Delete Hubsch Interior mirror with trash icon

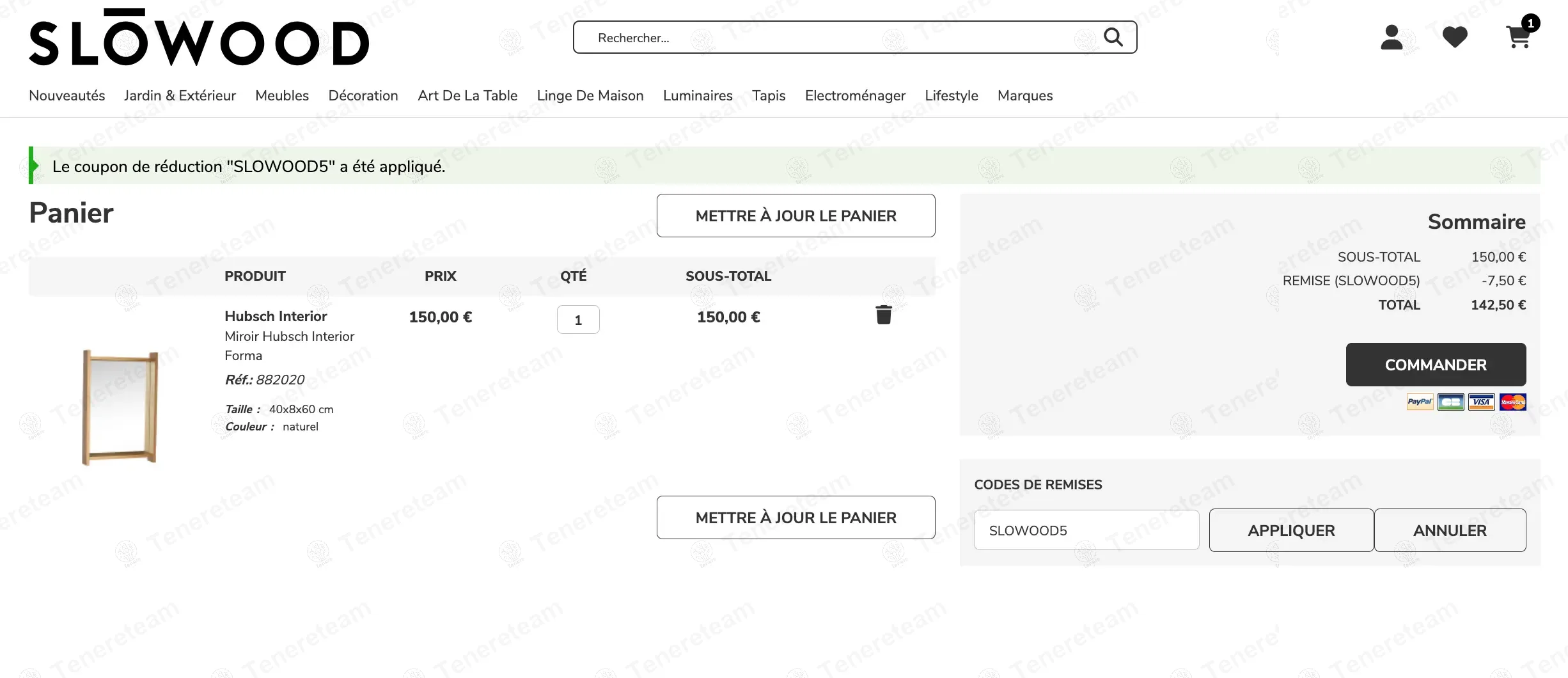tap(884, 315)
